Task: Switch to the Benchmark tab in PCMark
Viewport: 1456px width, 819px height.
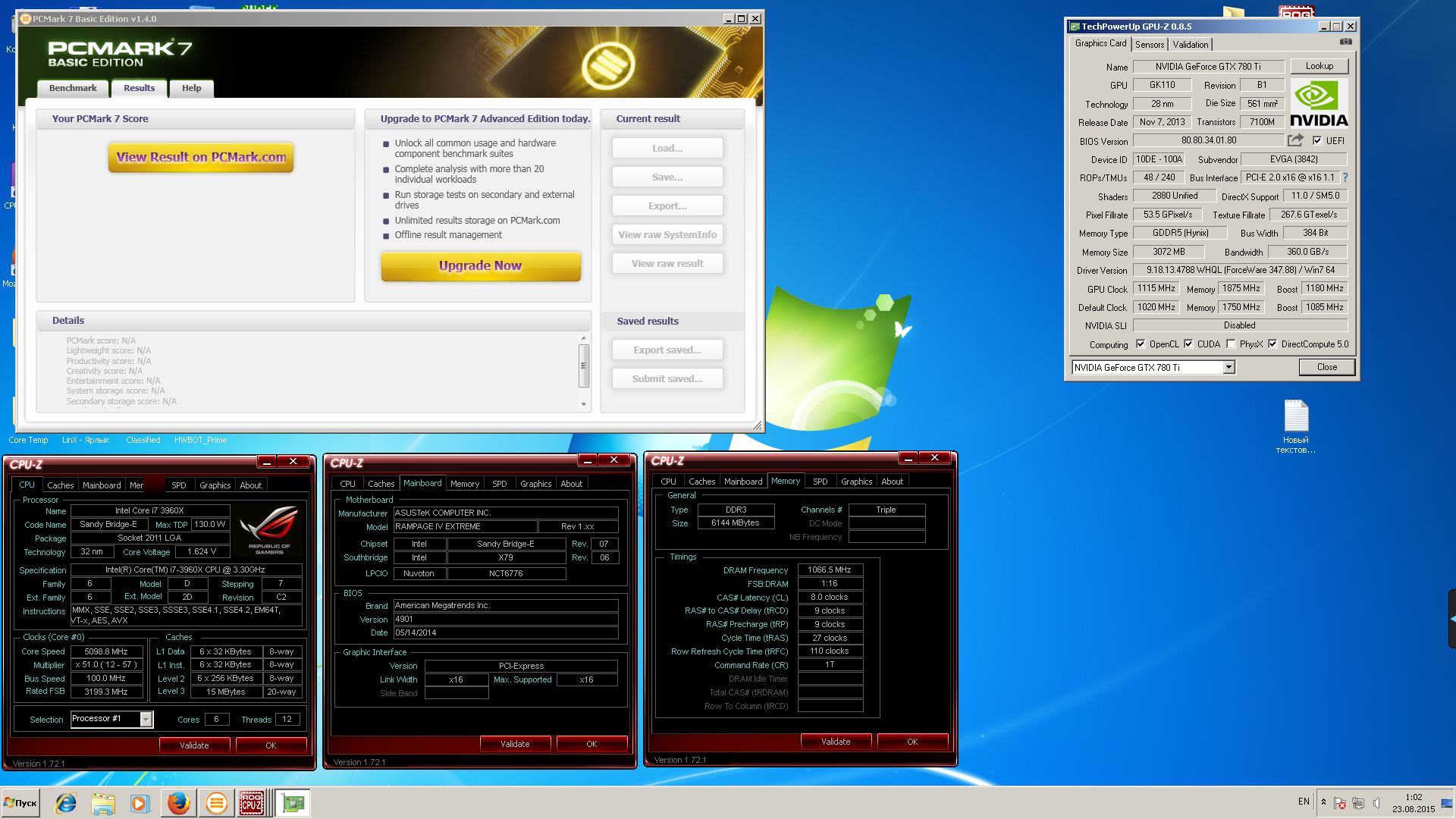Action: pyautogui.click(x=73, y=88)
